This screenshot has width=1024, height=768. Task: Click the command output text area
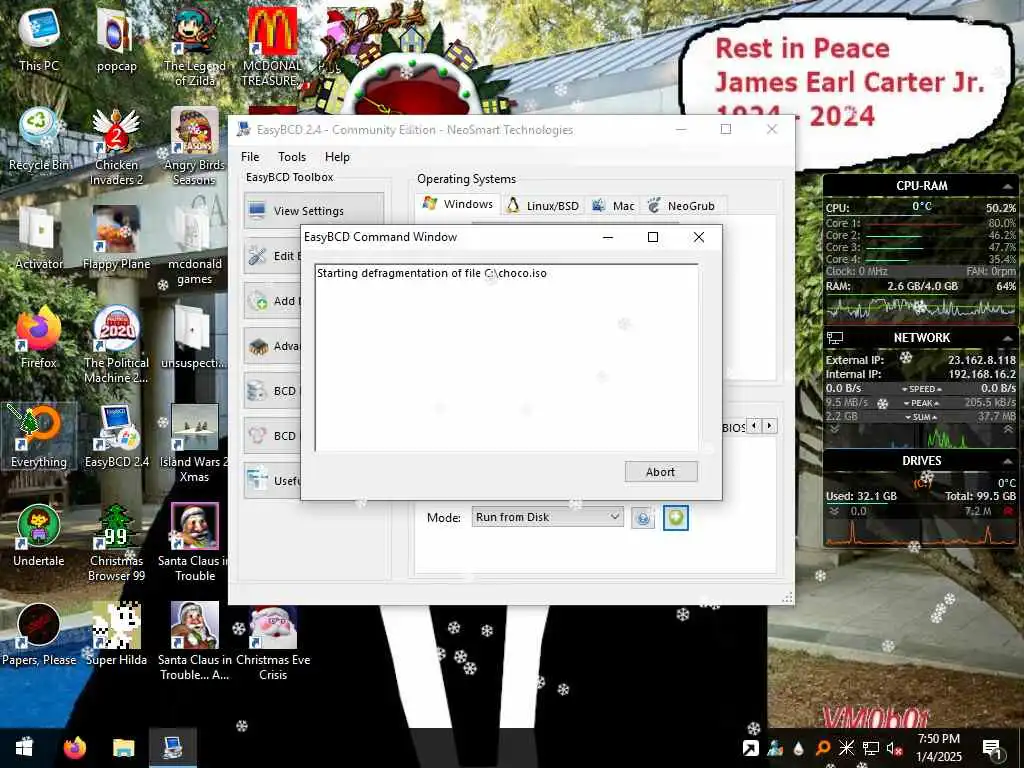click(x=507, y=358)
